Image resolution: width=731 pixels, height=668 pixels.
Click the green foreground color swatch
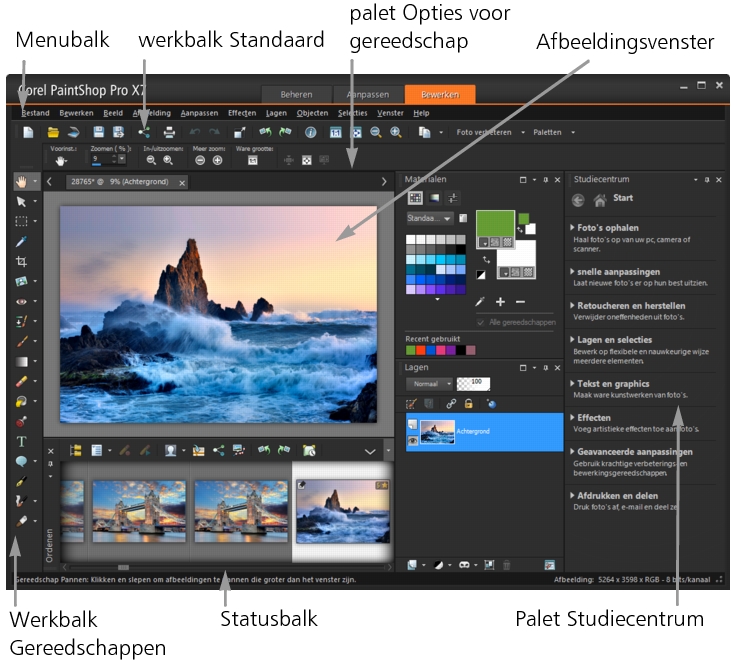pos(495,225)
